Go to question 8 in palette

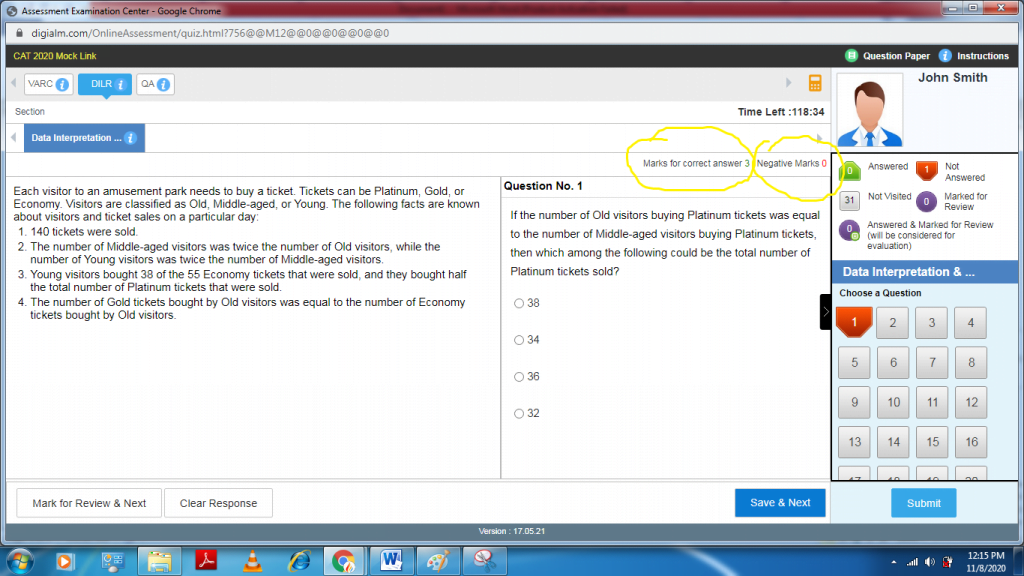coord(972,362)
